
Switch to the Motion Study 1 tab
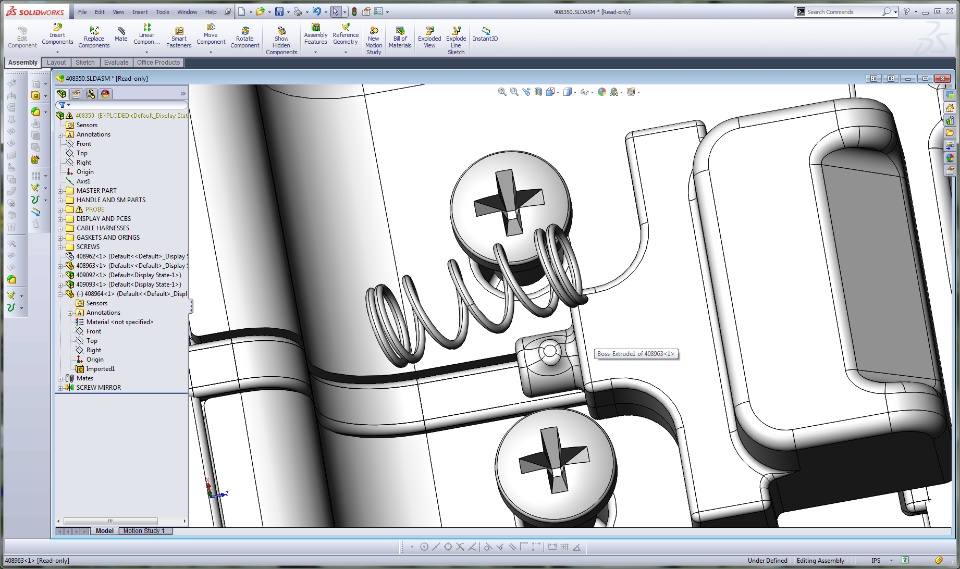(145, 531)
